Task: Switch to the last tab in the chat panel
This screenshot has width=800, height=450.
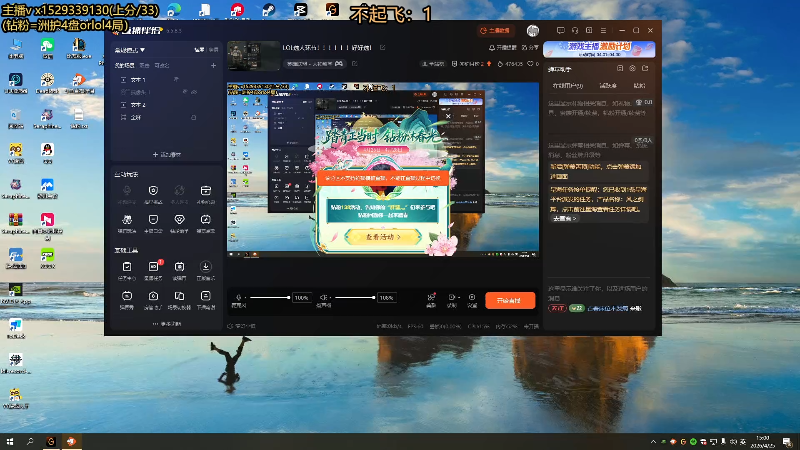Action: (x=639, y=86)
